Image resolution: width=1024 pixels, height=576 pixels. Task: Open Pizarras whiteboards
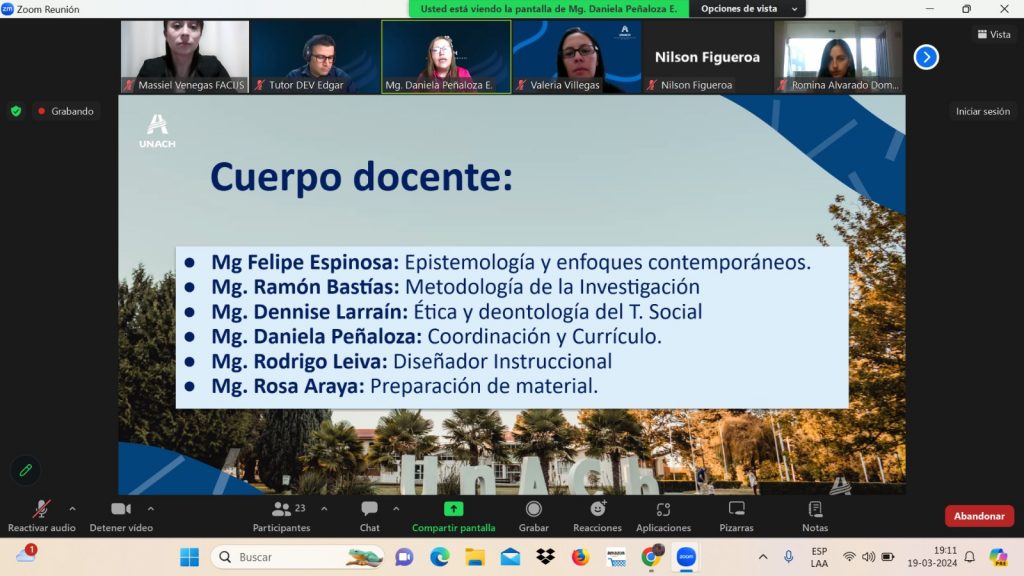pyautogui.click(x=736, y=516)
